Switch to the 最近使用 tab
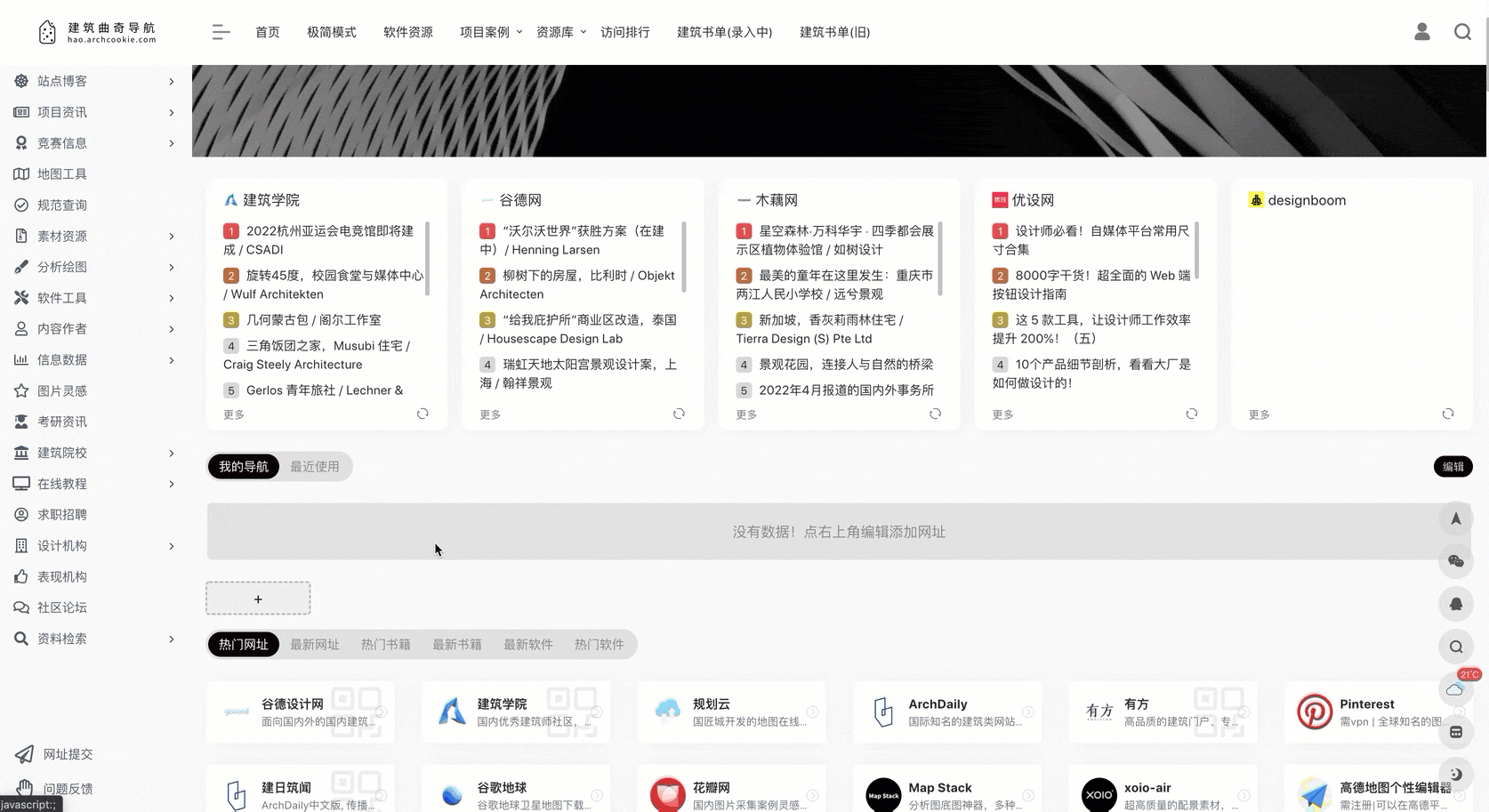 tap(315, 467)
